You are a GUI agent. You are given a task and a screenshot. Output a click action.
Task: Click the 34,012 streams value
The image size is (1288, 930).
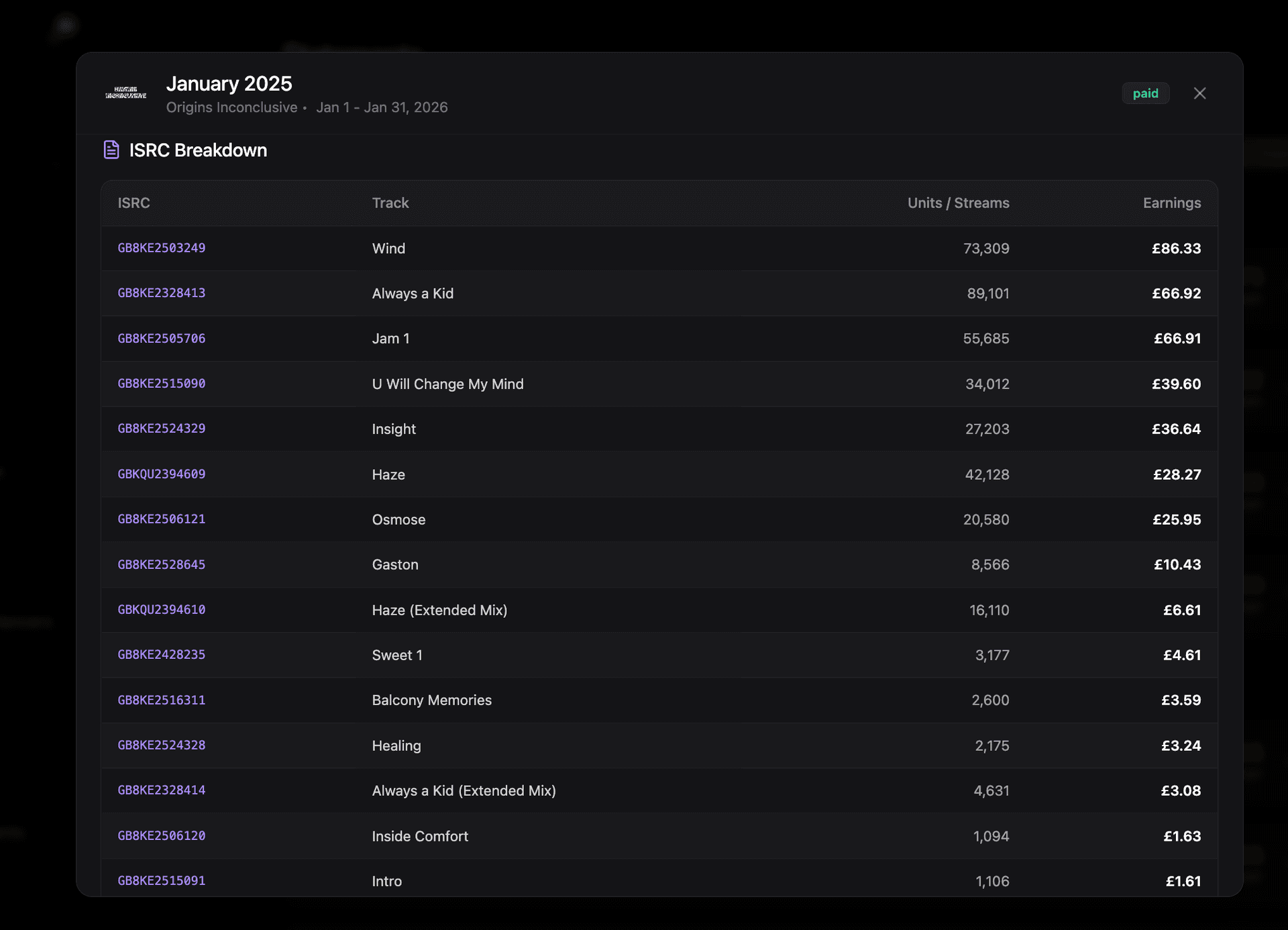click(x=987, y=384)
